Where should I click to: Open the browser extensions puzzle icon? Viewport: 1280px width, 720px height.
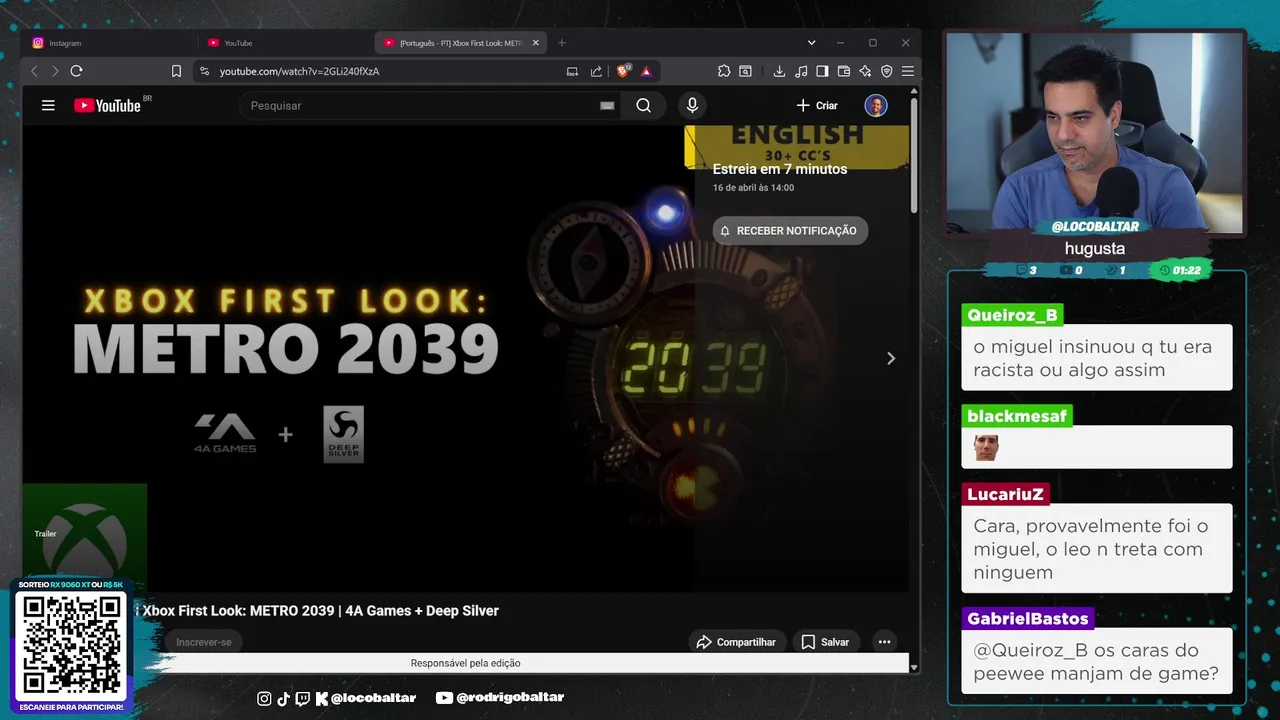pos(724,71)
